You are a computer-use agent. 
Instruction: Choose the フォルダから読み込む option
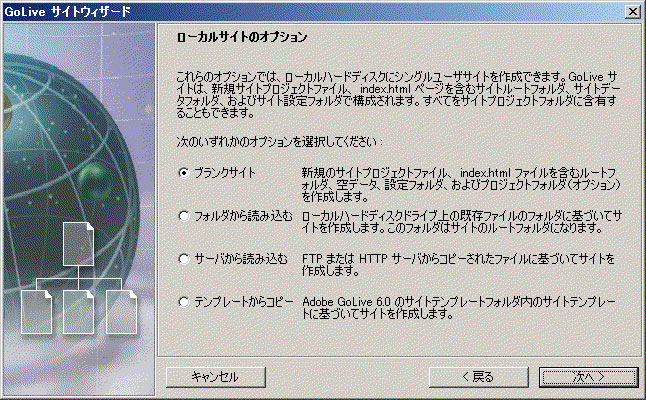[x=183, y=215]
